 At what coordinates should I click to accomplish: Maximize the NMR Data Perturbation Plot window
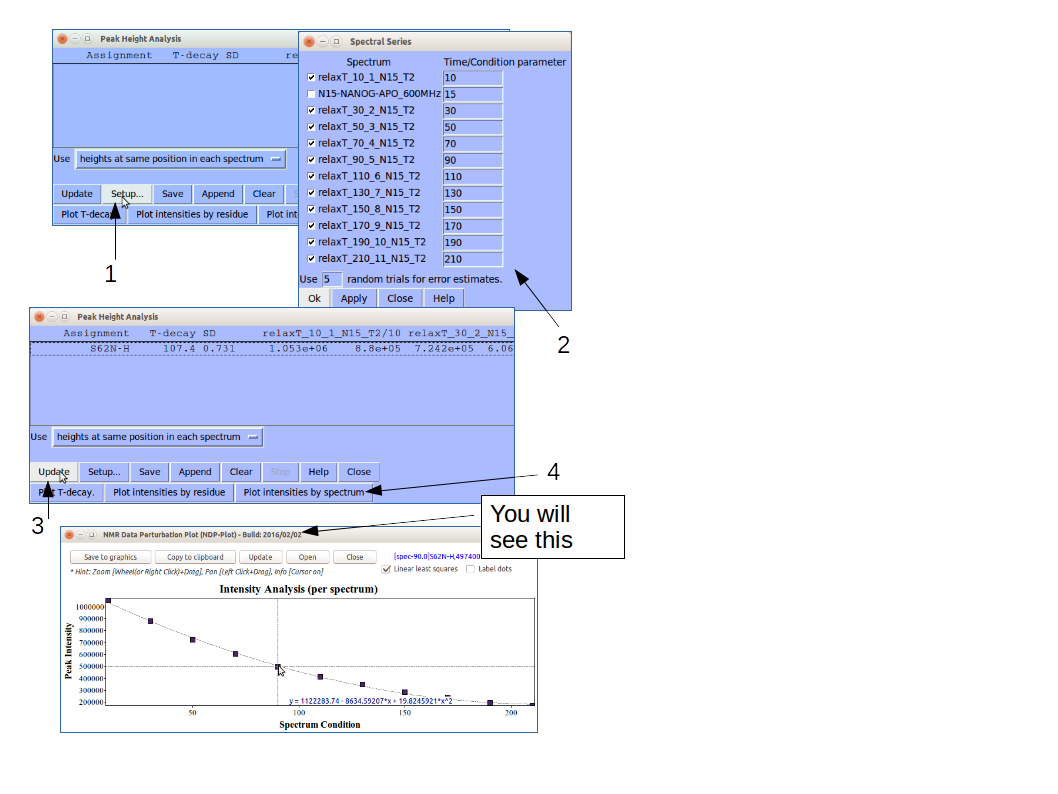[89, 535]
